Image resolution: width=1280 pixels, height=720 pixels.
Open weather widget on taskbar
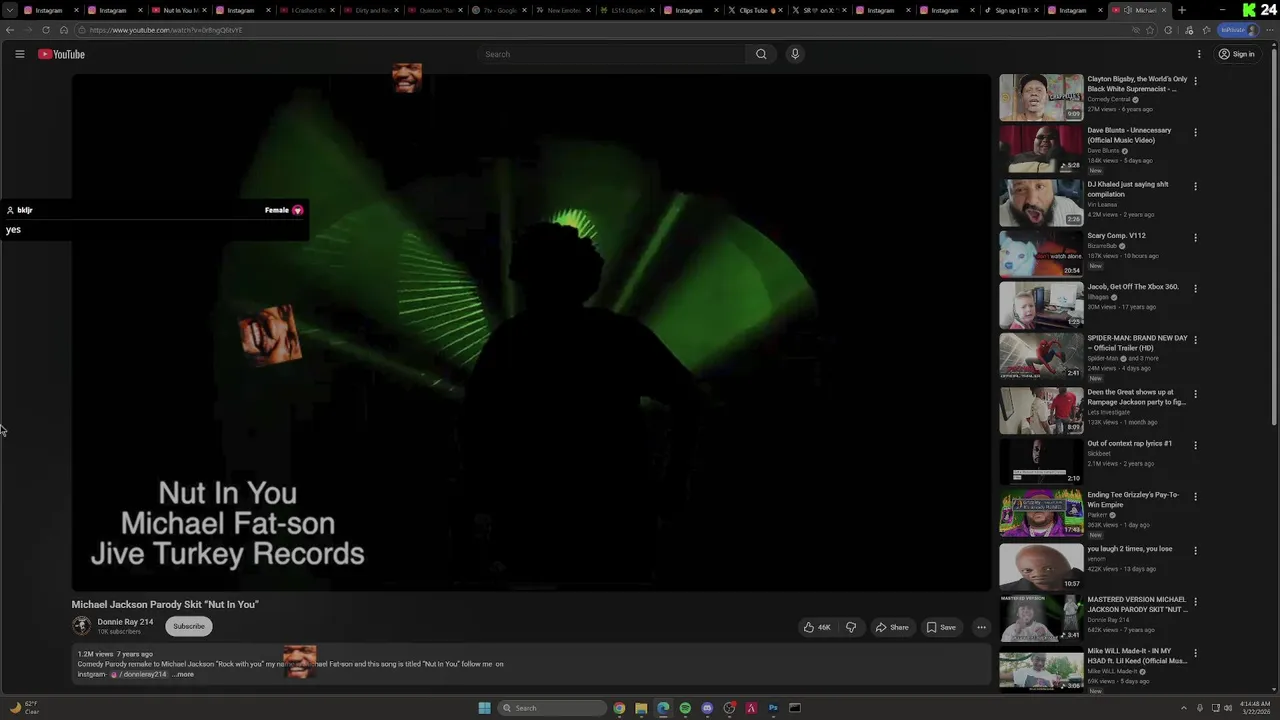[x=24, y=708]
